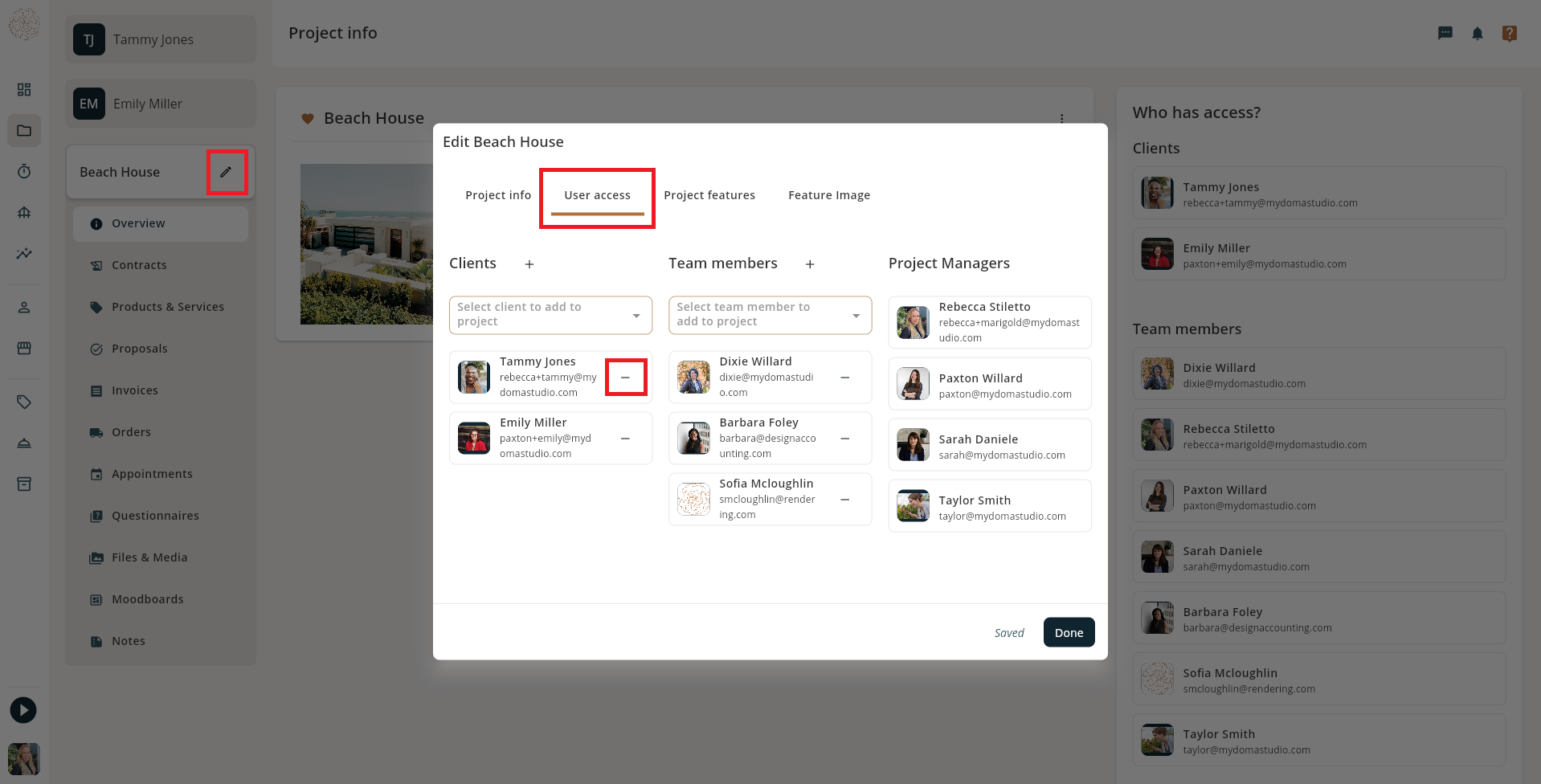Open the projects folder icon in left rail
The width and height of the screenshot is (1541, 784).
click(x=24, y=130)
